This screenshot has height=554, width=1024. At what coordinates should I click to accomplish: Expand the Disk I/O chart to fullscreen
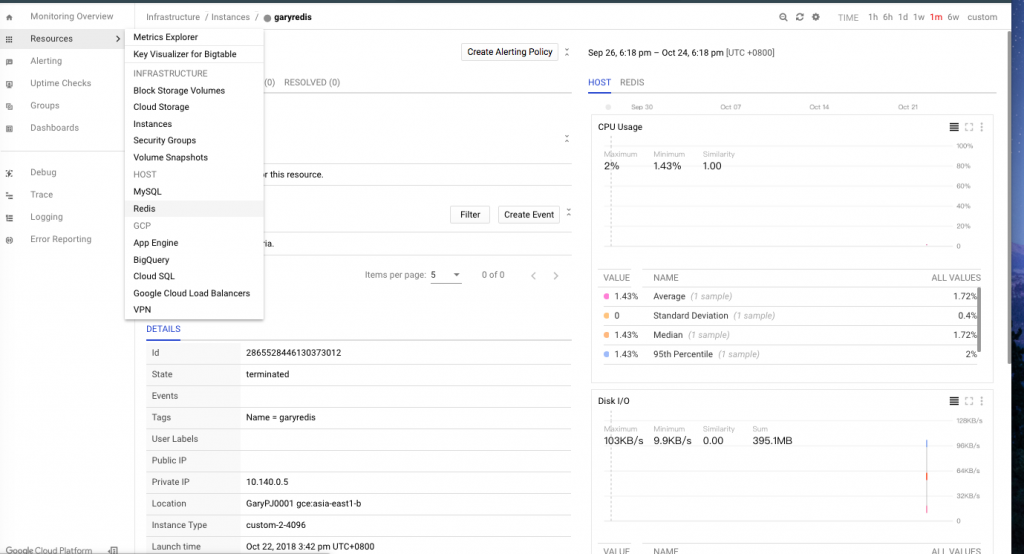tap(969, 400)
